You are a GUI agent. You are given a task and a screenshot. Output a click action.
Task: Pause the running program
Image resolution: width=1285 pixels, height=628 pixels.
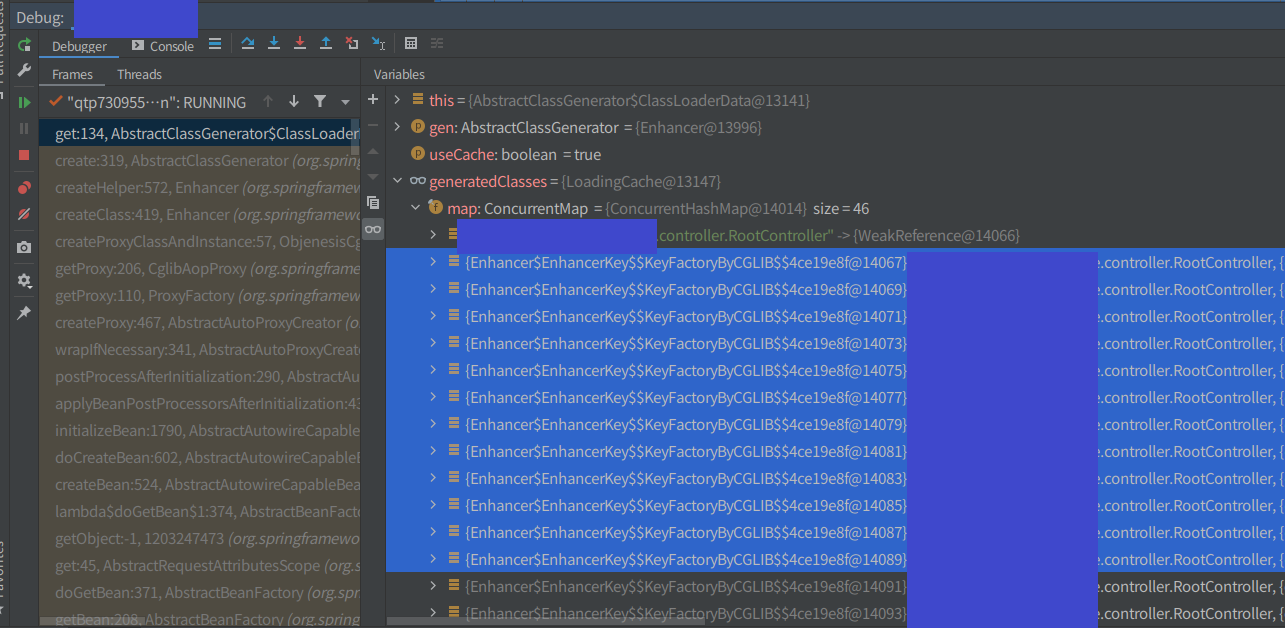[25, 128]
